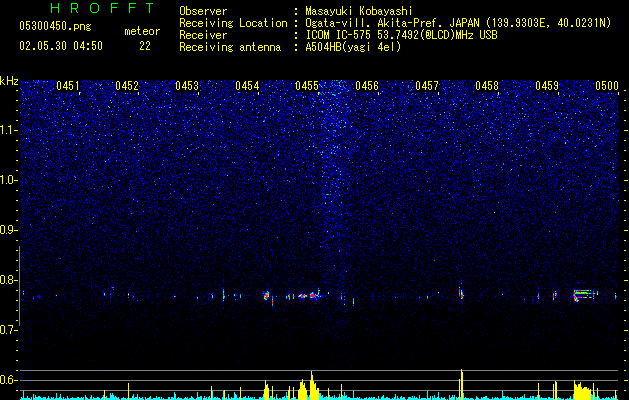Click the tall yellow power spike near 0457.5
The image size is (629, 400).
[x=462, y=384]
